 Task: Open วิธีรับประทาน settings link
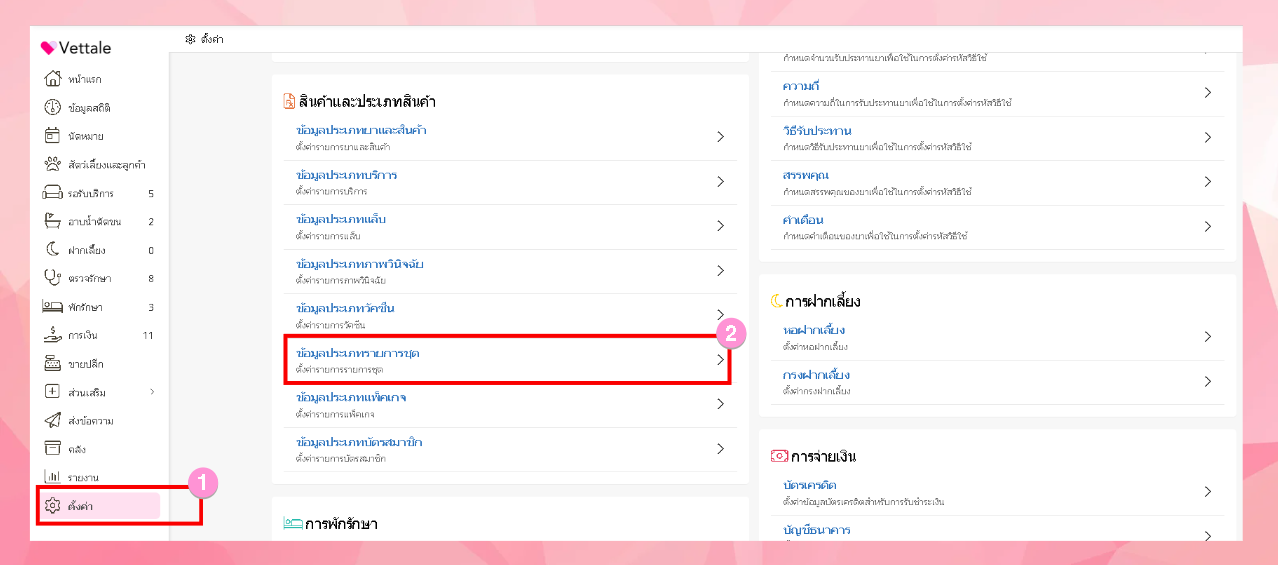click(x=817, y=131)
